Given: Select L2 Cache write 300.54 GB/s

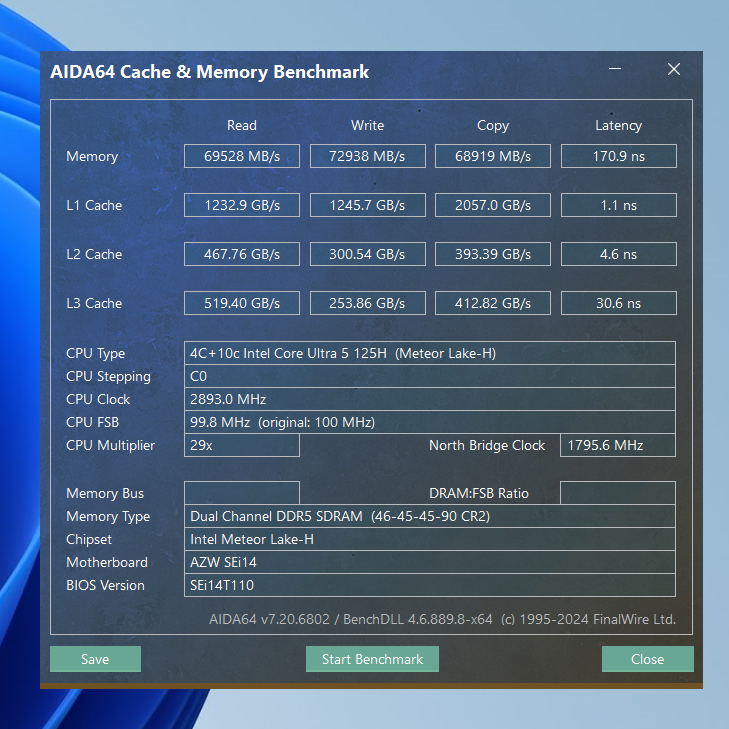Looking at the screenshot, I should point(367,254).
